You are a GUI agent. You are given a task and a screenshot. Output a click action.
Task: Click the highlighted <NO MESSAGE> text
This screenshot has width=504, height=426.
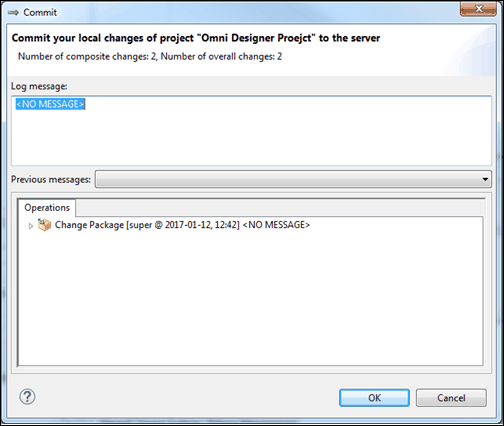[50, 104]
